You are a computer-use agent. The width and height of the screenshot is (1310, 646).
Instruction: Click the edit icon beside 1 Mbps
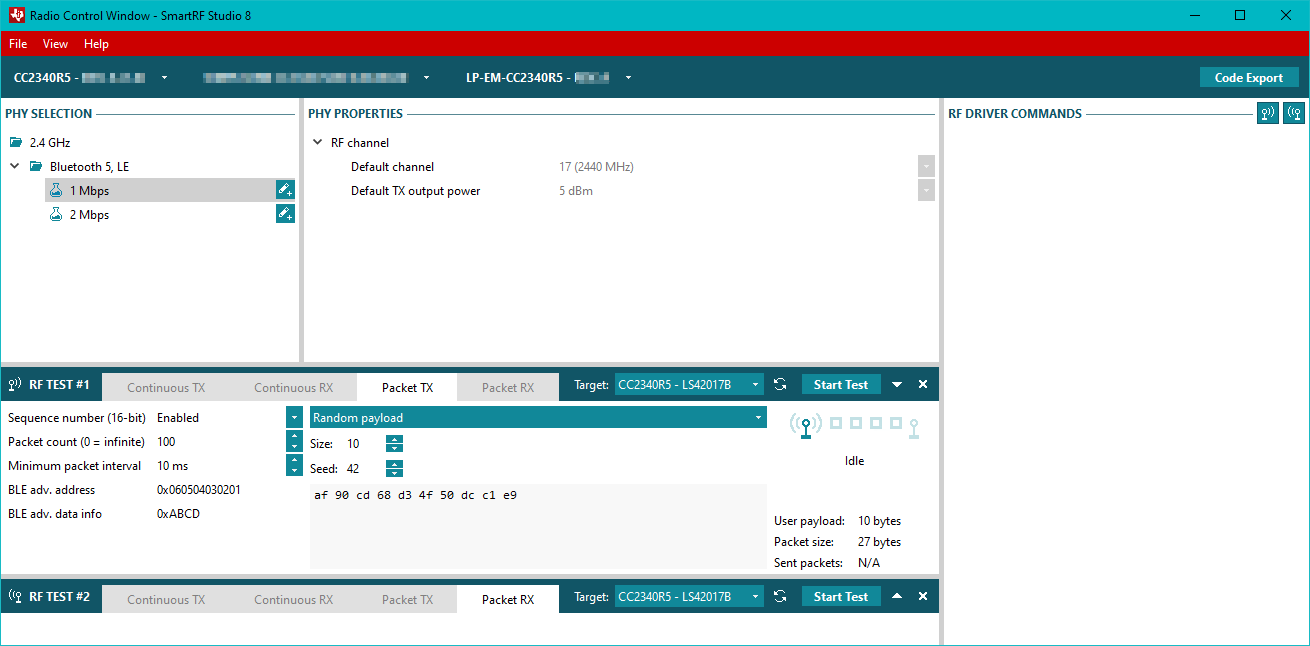coord(285,190)
